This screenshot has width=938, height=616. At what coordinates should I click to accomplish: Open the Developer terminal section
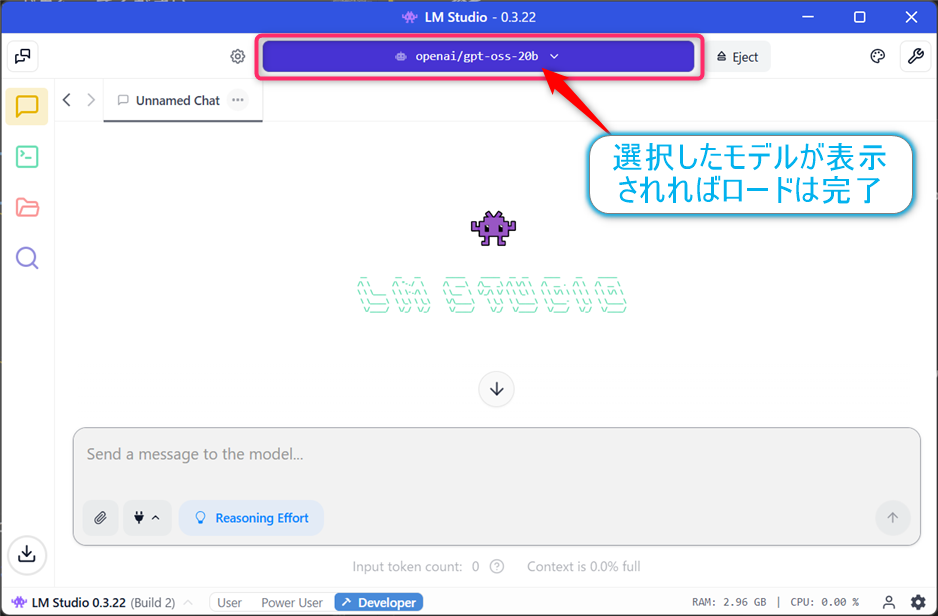[27, 157]
